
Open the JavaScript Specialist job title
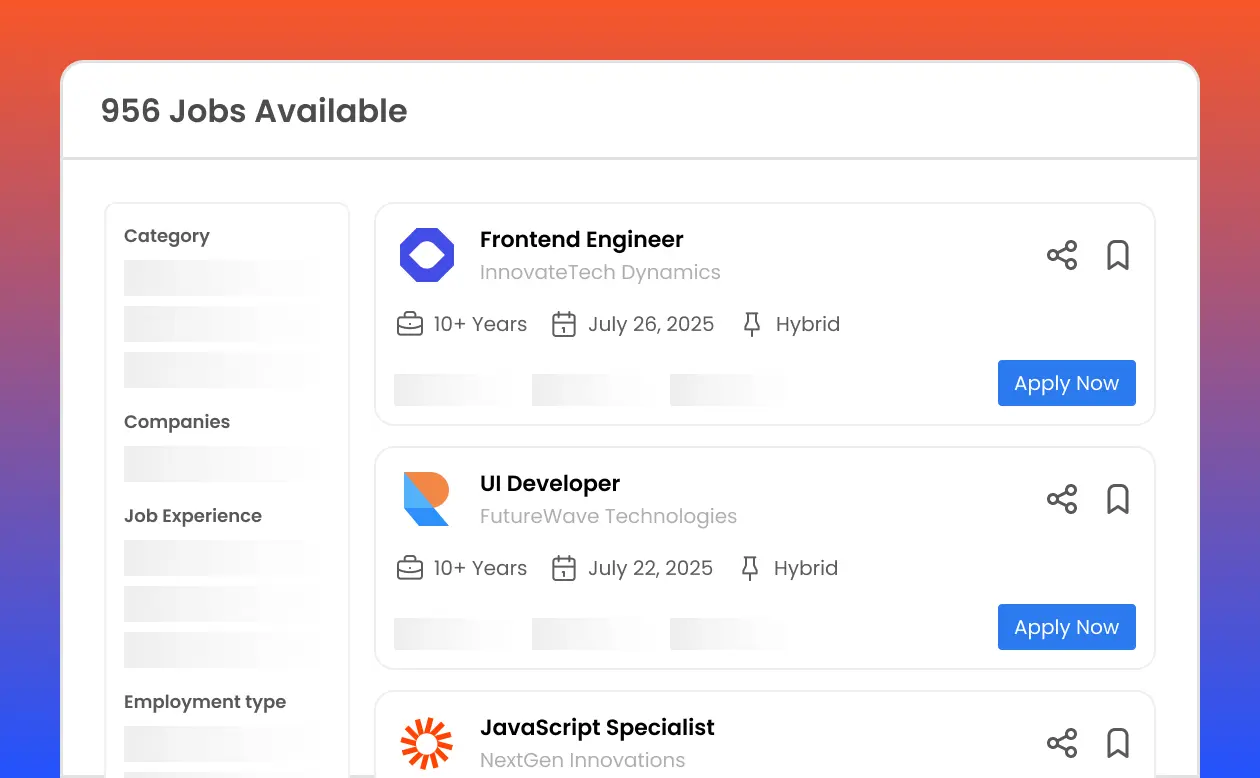tap(597, 728)
